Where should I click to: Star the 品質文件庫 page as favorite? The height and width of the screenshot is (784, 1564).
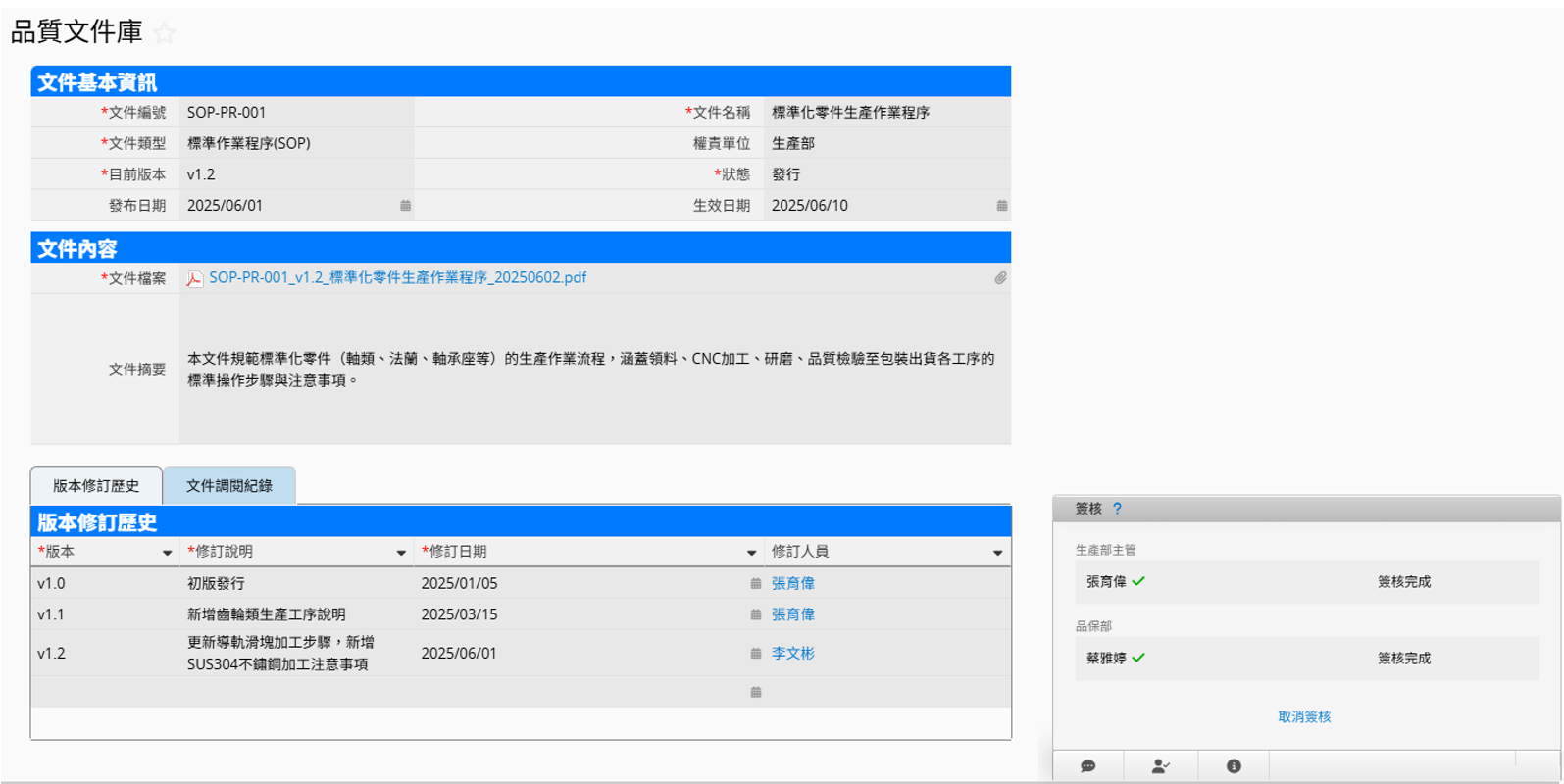coord(165,33)
